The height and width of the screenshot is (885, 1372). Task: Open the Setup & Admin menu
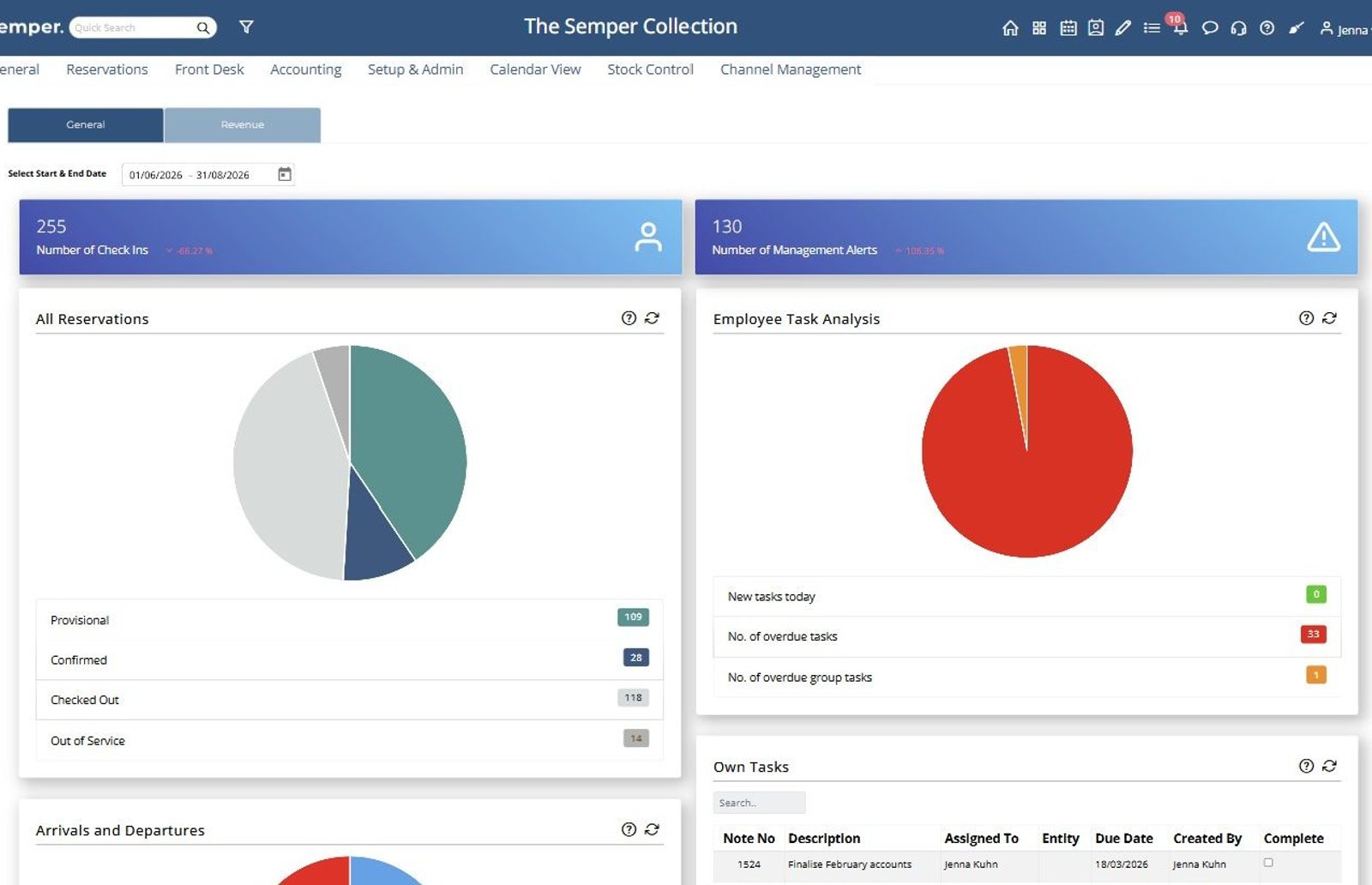(416, 69)
